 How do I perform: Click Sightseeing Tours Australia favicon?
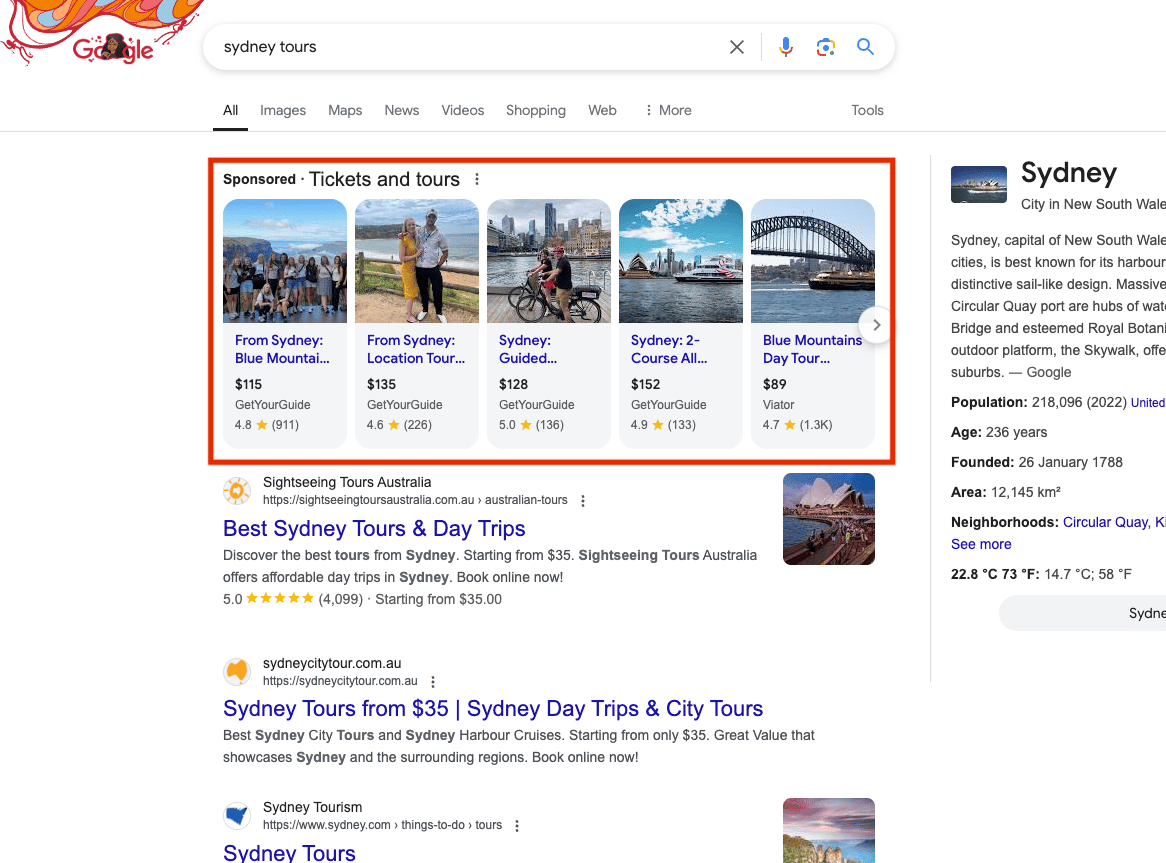tap(237, 491)
